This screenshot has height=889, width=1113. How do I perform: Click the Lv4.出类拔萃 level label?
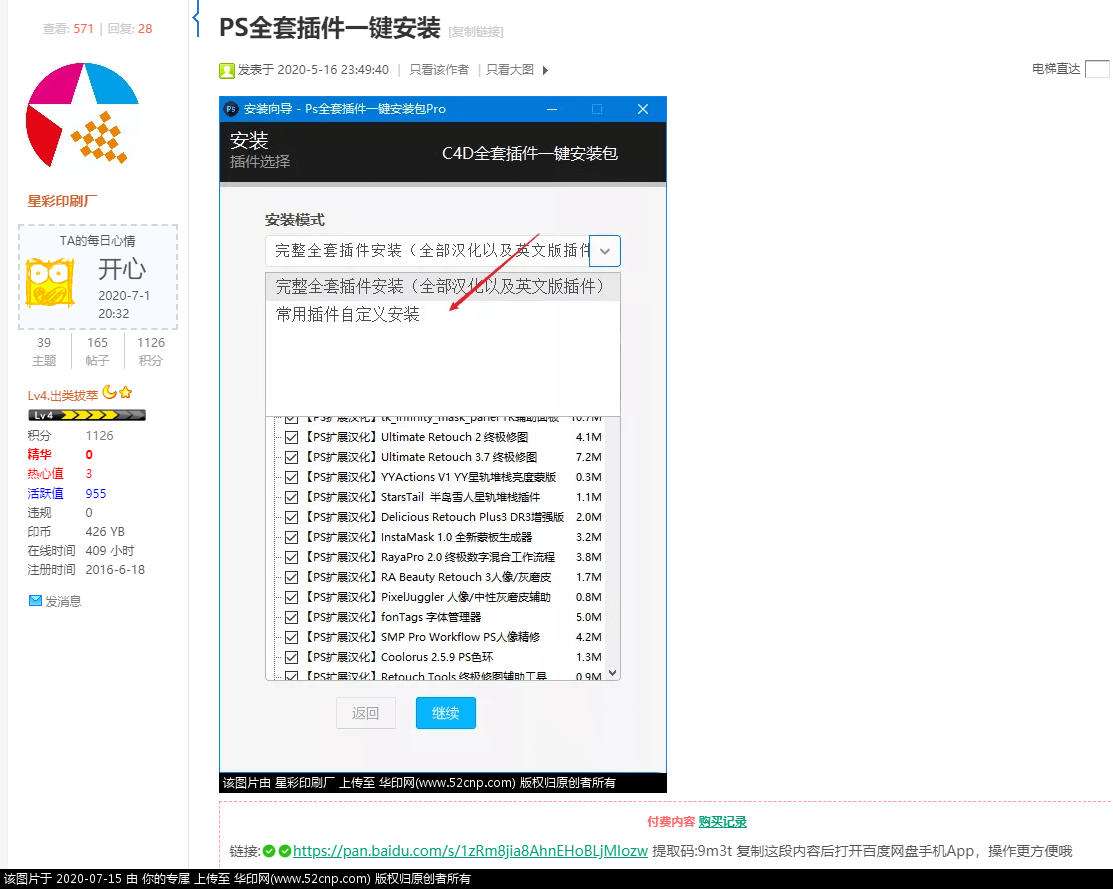pyautogui.click(x=62, y=396)
